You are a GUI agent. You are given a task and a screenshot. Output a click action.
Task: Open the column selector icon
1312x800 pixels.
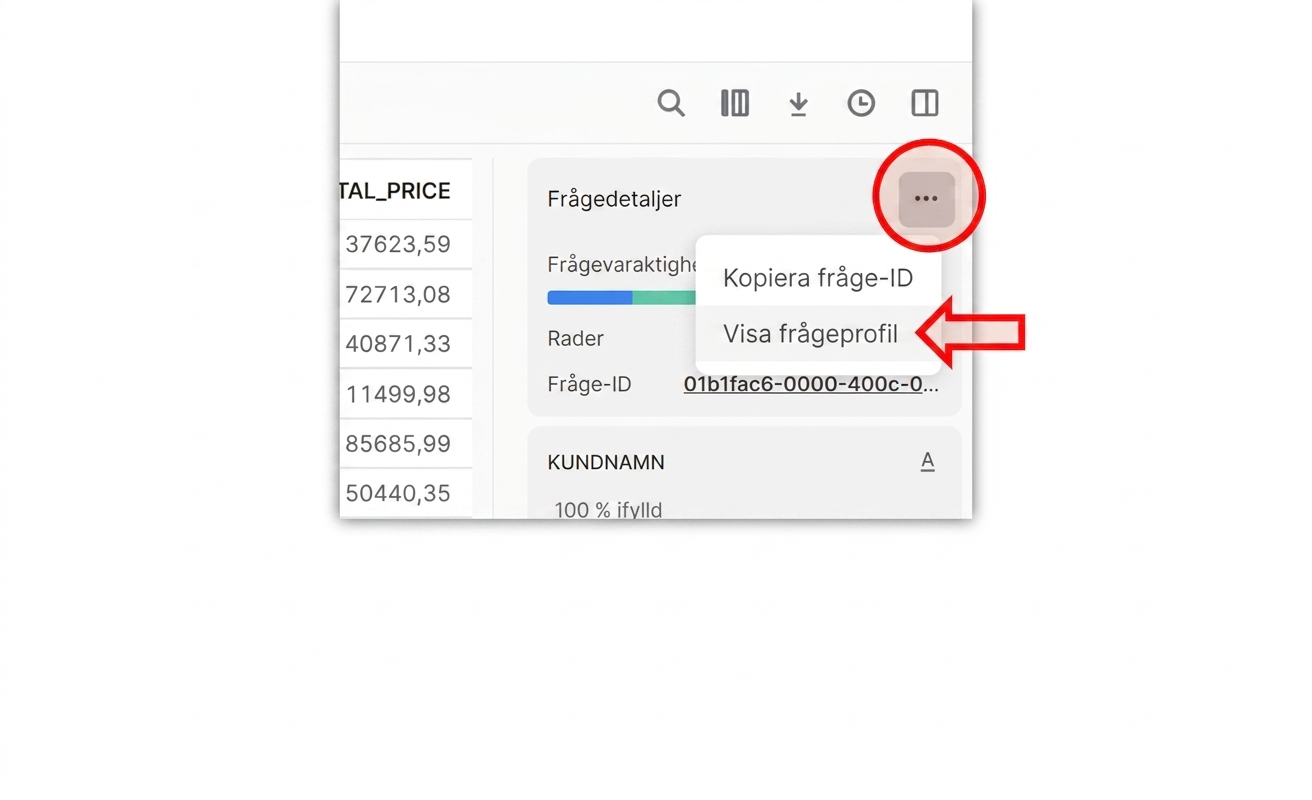coord(735,103)
